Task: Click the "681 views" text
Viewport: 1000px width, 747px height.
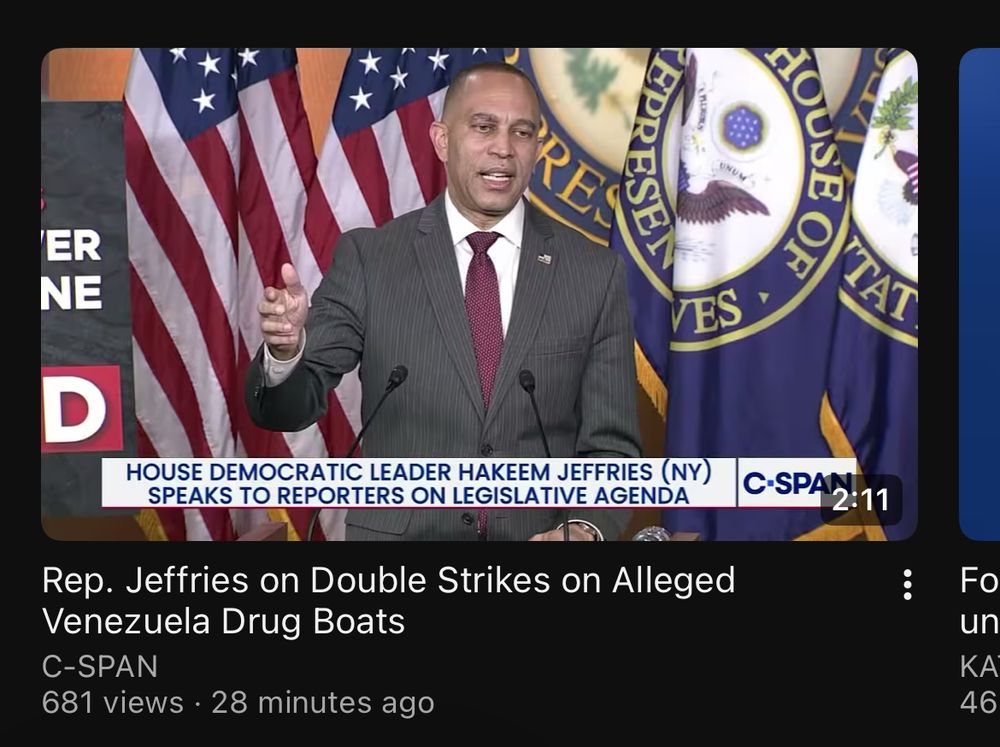Action: coord(112,703)
